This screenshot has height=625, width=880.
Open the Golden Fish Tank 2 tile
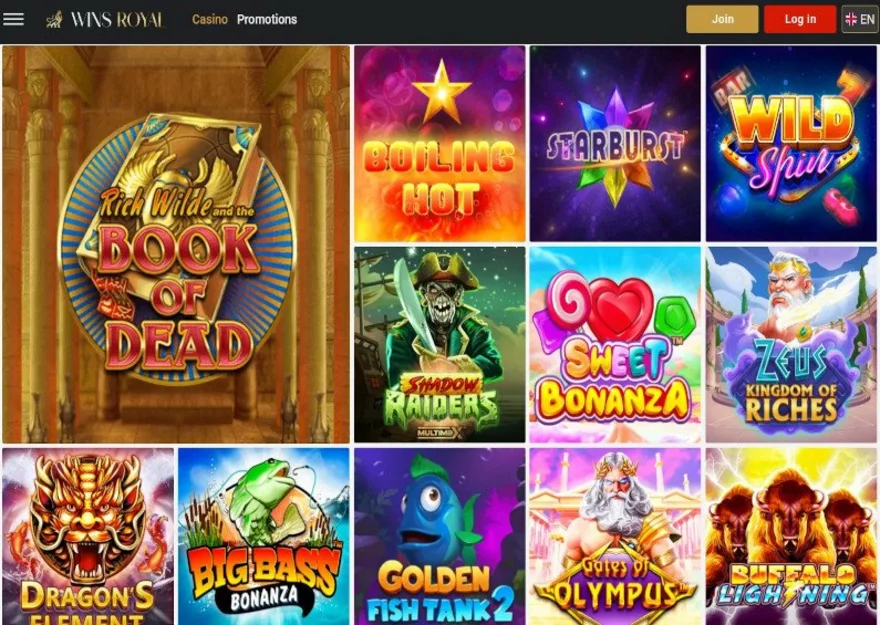tap(440, 536)
